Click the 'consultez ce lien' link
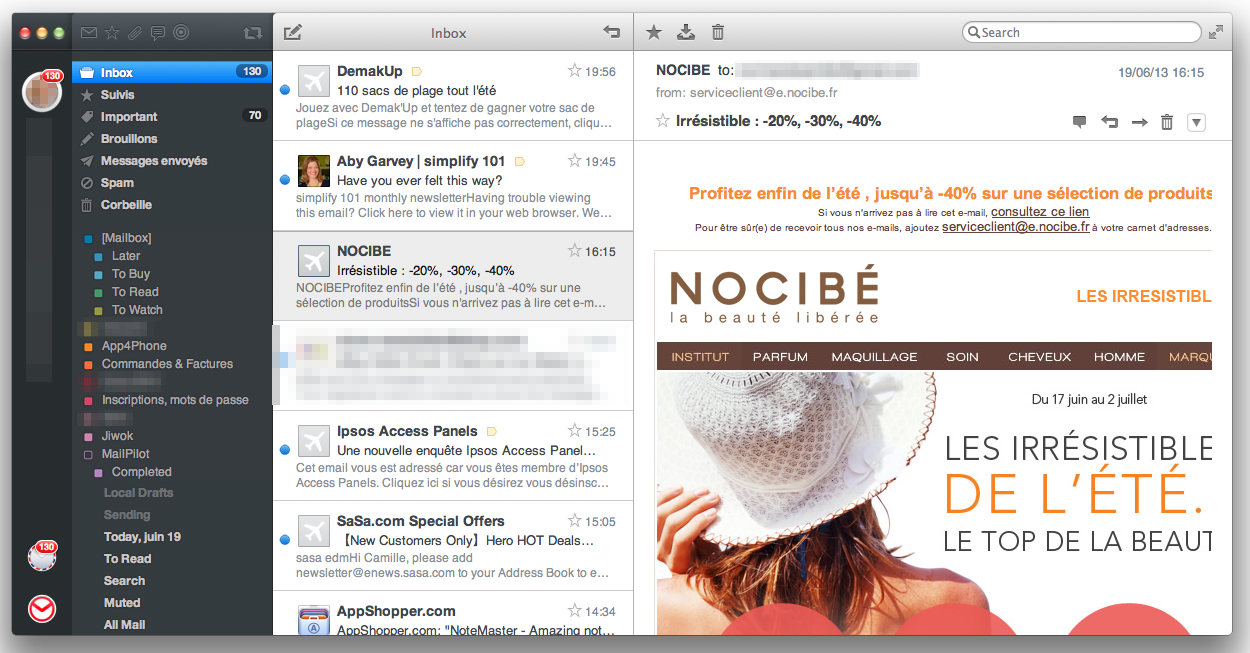 [x=1040, y=212]
